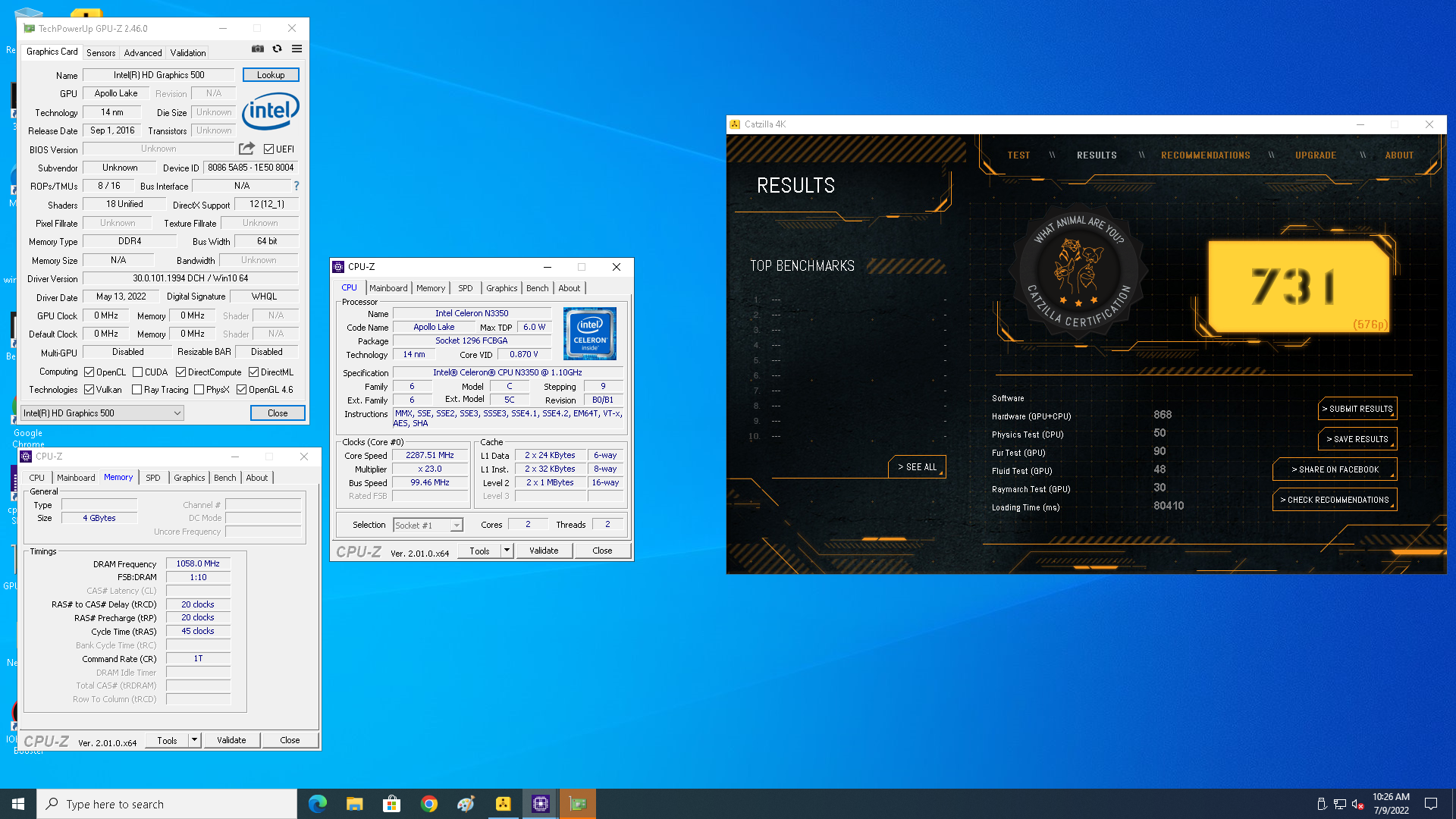Click Share on Facebook in Catzilla
Screen dimensions: 1456x819
pos(1335,469)
